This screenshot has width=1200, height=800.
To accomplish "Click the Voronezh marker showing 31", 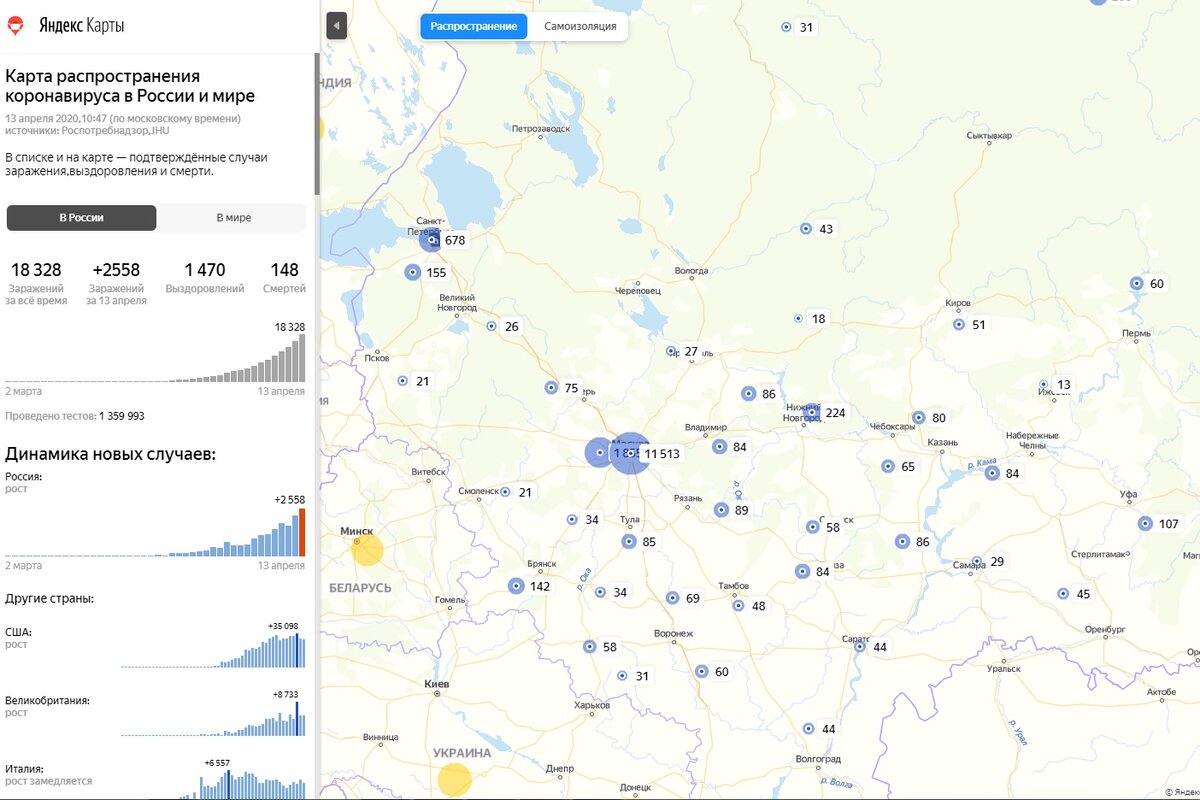I will click(620, 676).
